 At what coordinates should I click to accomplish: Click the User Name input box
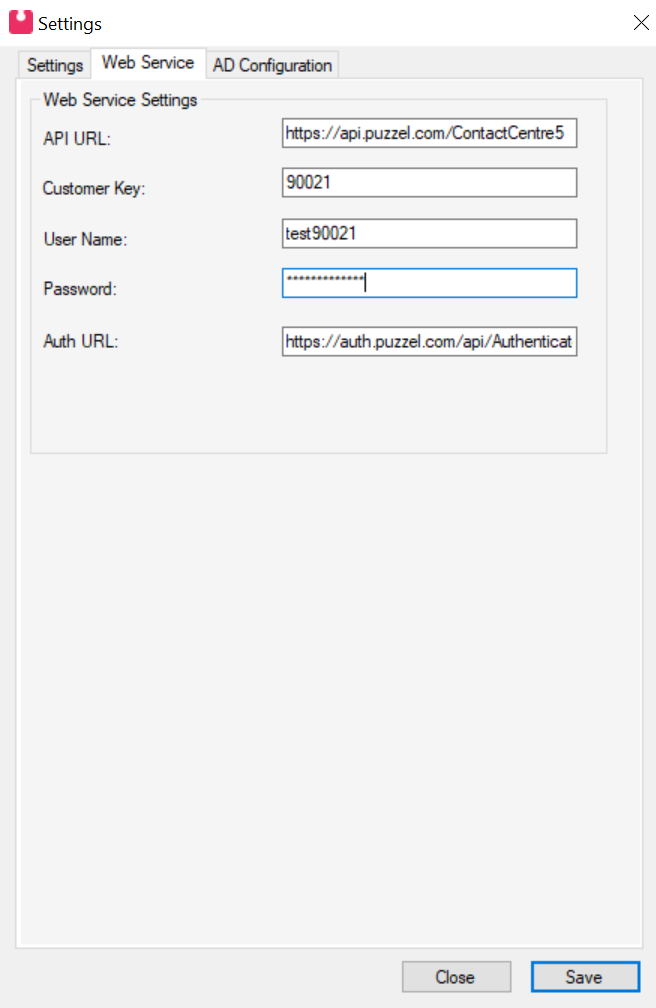tap(429, 233)
